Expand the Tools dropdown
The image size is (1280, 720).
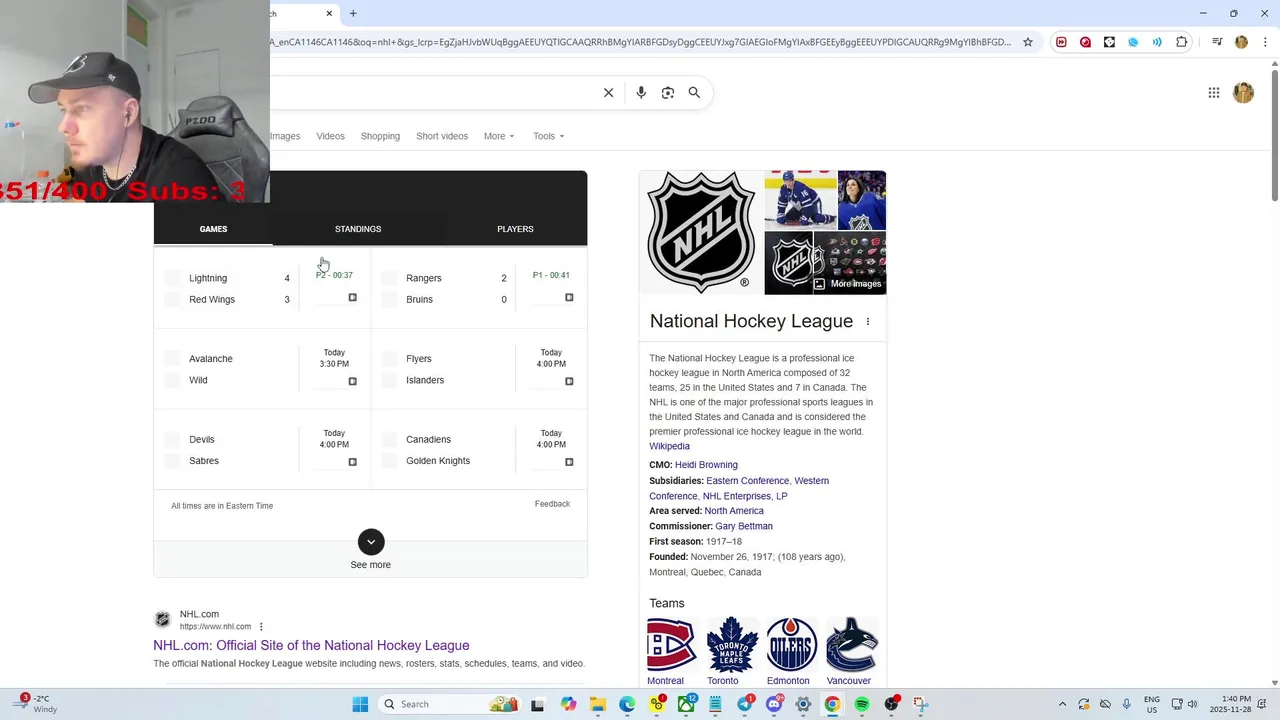tap(548, 136)
